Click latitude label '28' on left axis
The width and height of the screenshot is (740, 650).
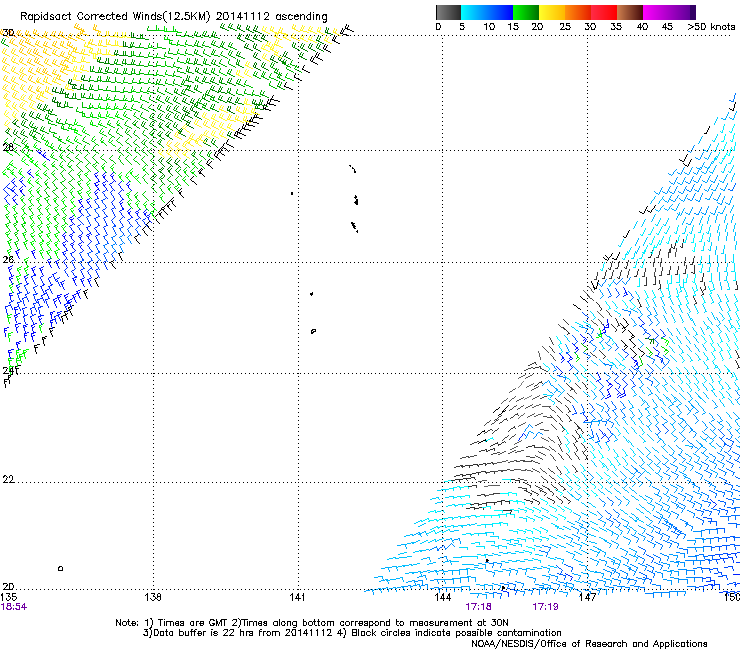tap(8, 147)
